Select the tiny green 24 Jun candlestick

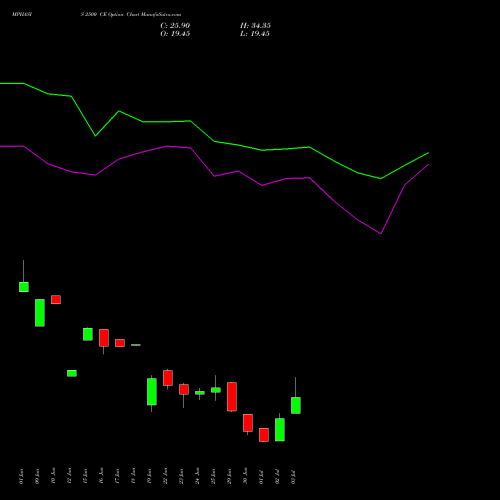tap(200, 393)
